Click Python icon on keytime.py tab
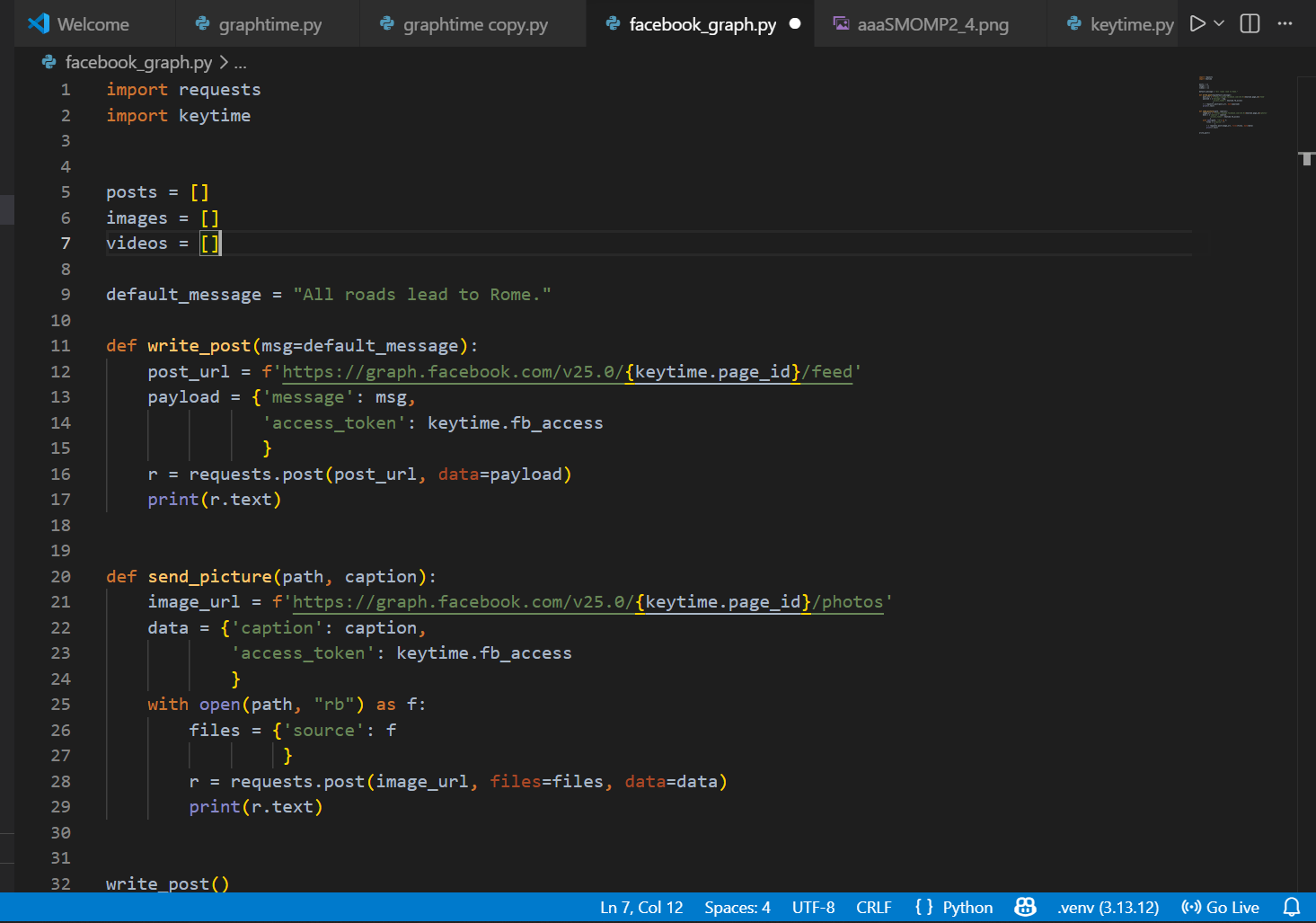The width and height of the screenshot is (1316, 923). (x=1074, y=24)
